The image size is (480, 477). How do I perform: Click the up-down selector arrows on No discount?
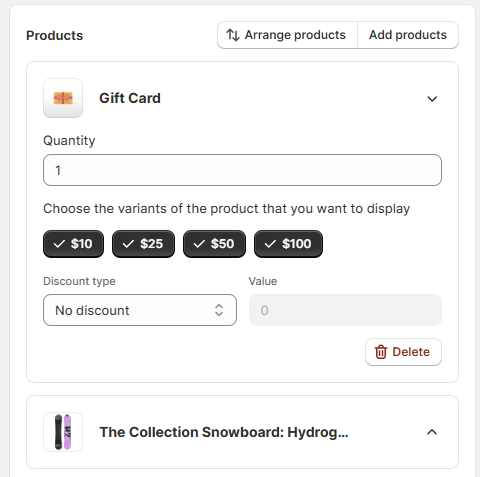click(219, 310)
